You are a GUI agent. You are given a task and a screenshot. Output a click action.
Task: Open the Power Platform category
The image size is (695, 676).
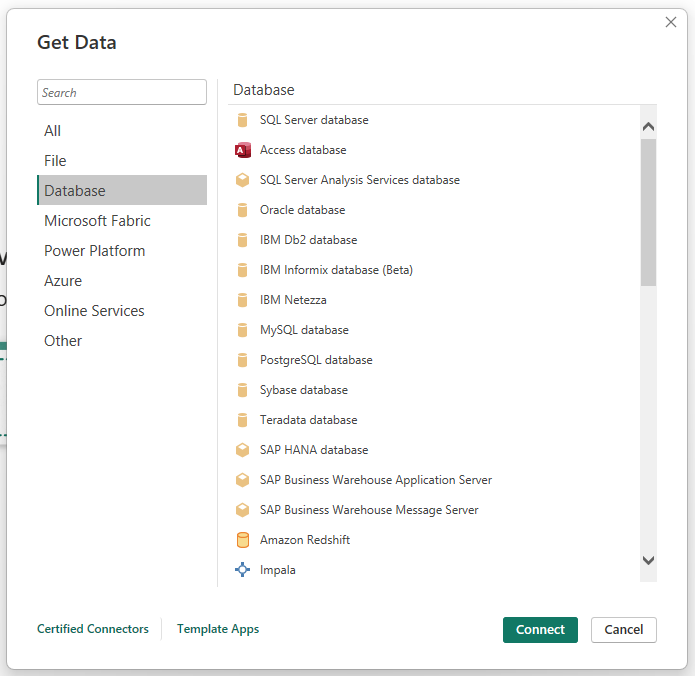(122, 251)
